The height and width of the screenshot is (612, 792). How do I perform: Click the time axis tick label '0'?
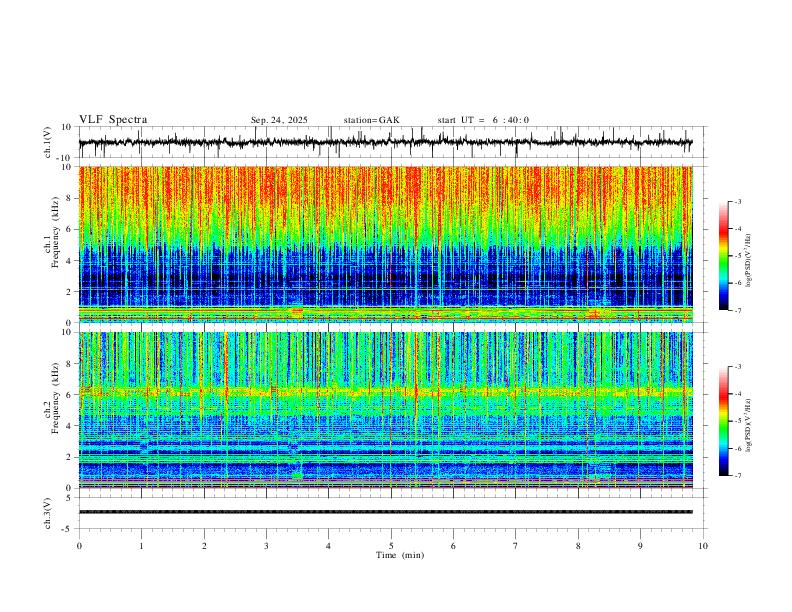coord(79,546)
